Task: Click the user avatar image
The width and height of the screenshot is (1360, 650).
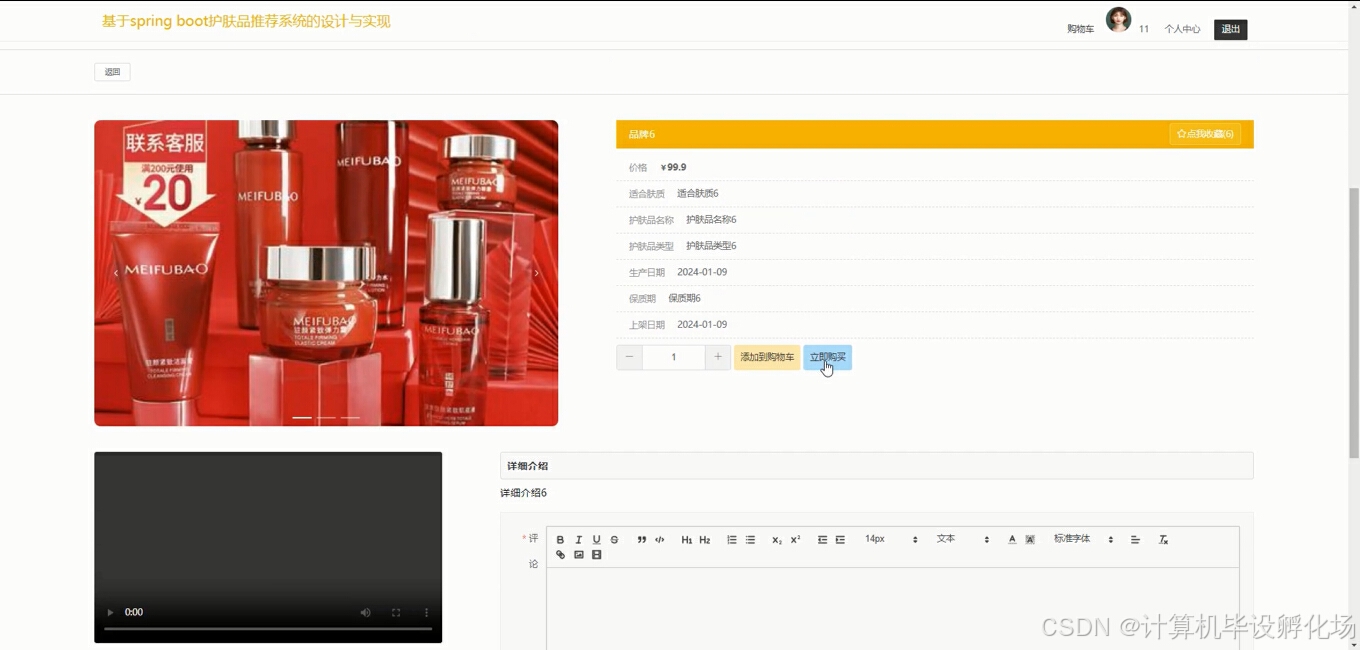Action: 1118,20
